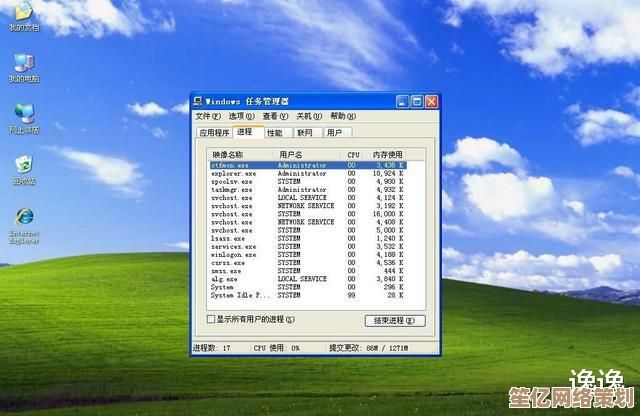Open the 选项(O) menu
Image resolution: width=640 pixels, height=416 pixels.
[x=241, y=116]
